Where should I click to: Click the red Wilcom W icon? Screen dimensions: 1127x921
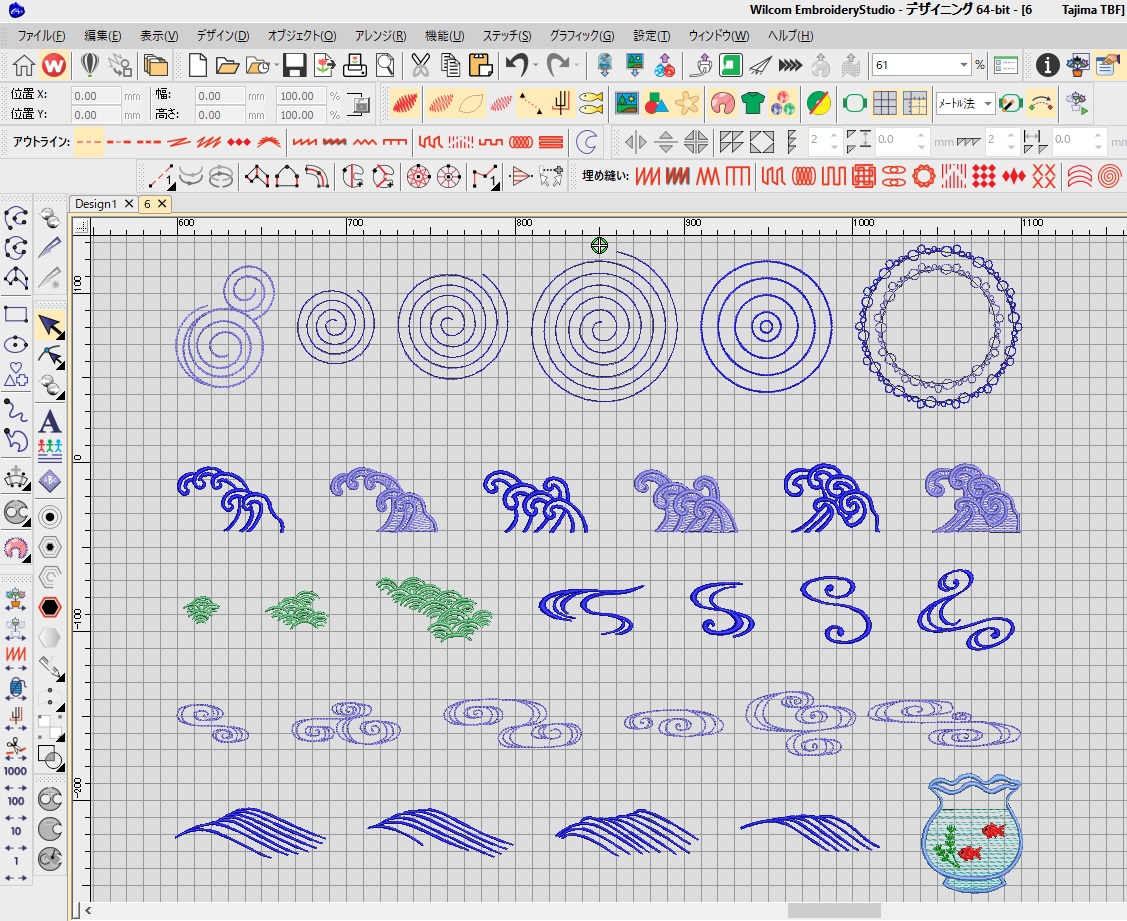pos(54,65)
